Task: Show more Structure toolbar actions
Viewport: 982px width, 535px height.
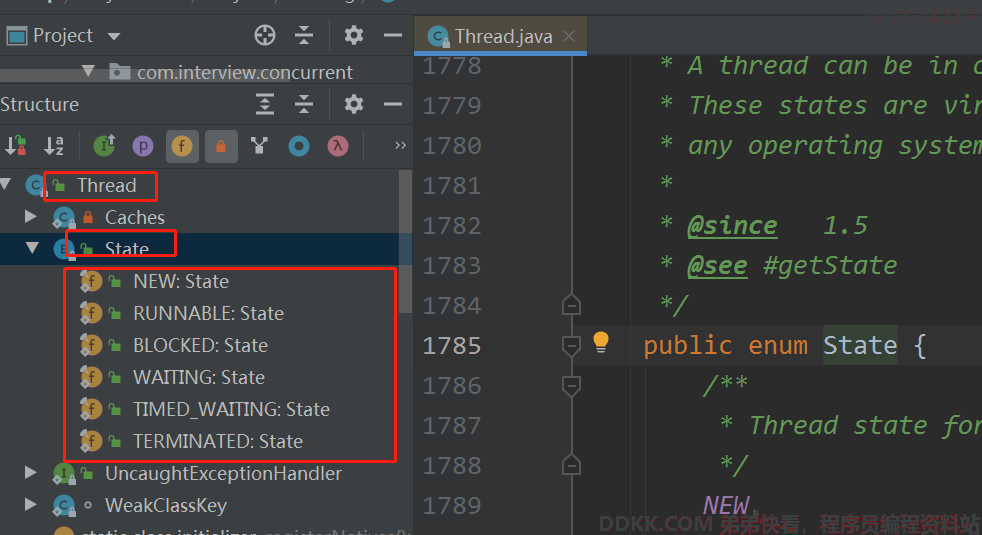Action: (400, 145)
